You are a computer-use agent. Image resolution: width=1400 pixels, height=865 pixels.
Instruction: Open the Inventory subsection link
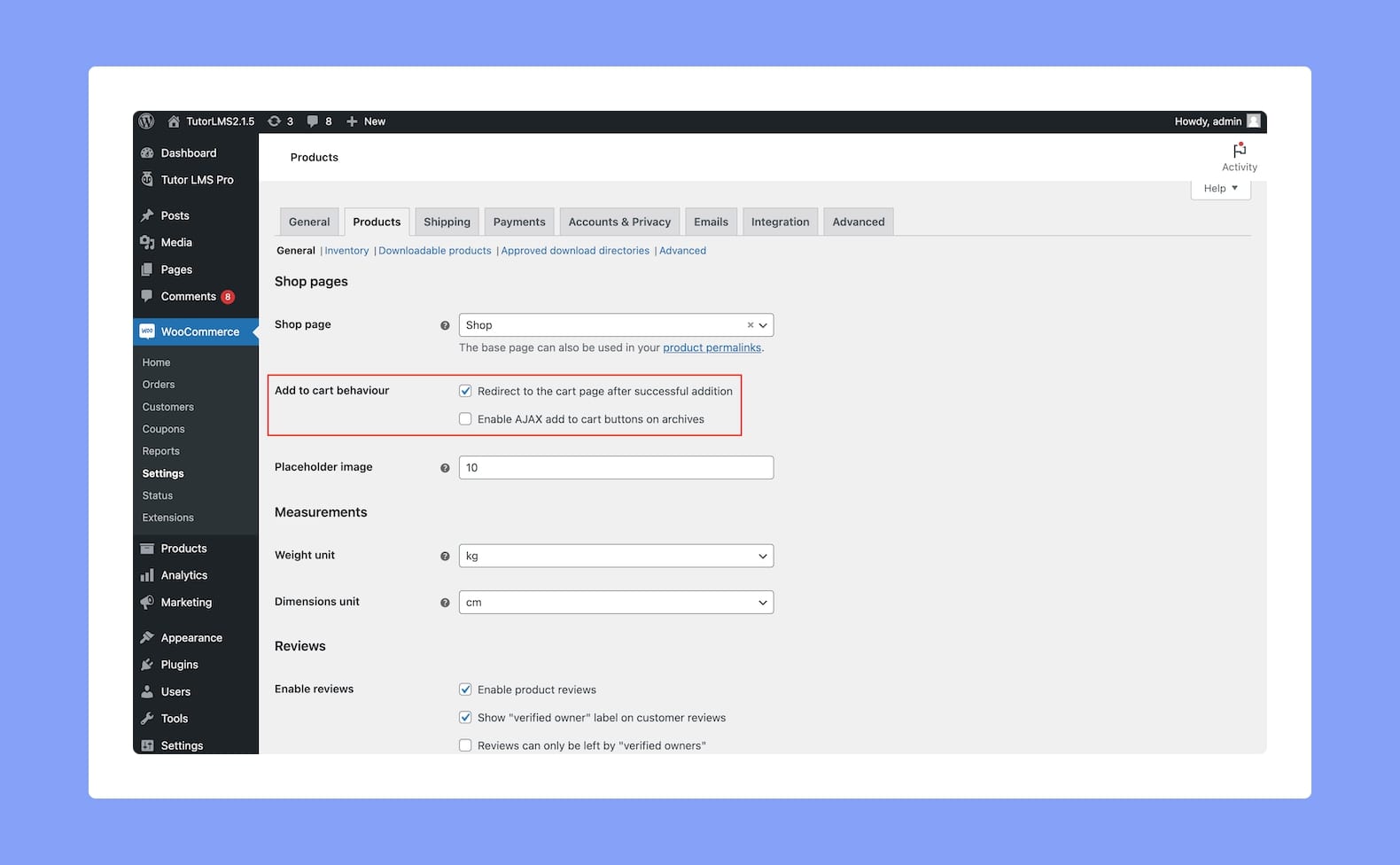pyautogui.click(x=346, y=251)
